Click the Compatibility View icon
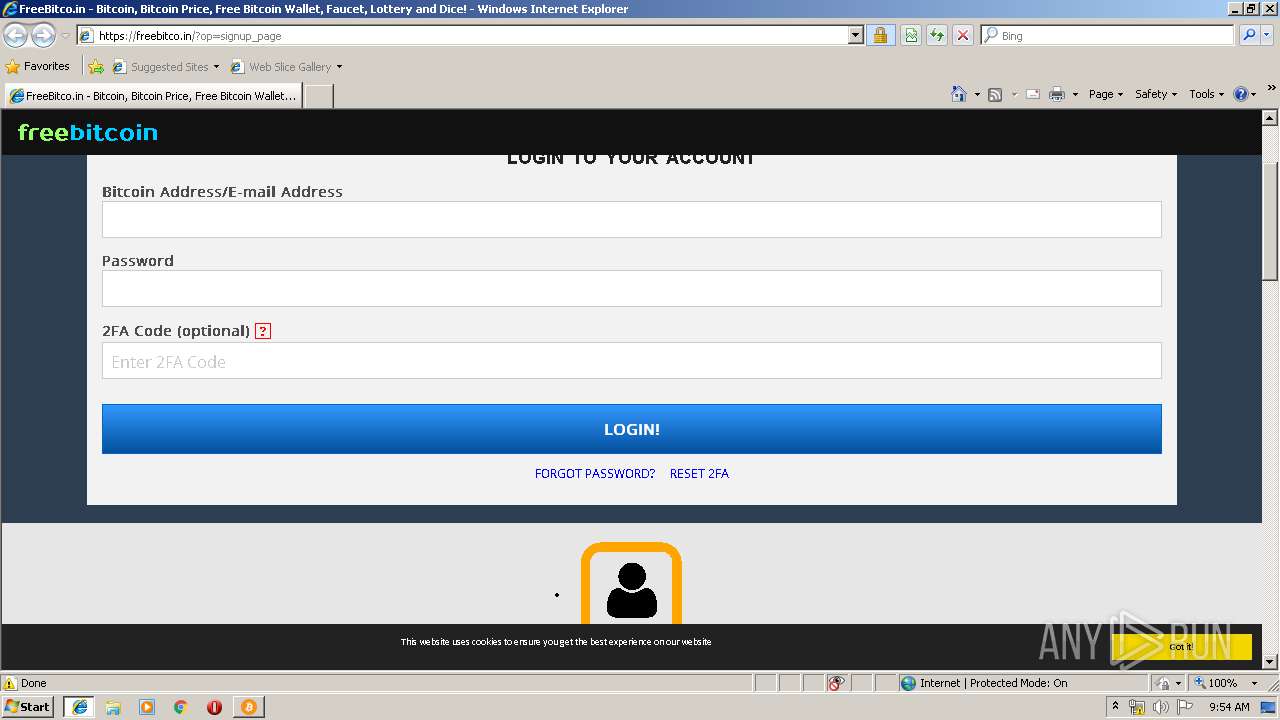This screenshot has height=720, width=1280. point(911,35)
